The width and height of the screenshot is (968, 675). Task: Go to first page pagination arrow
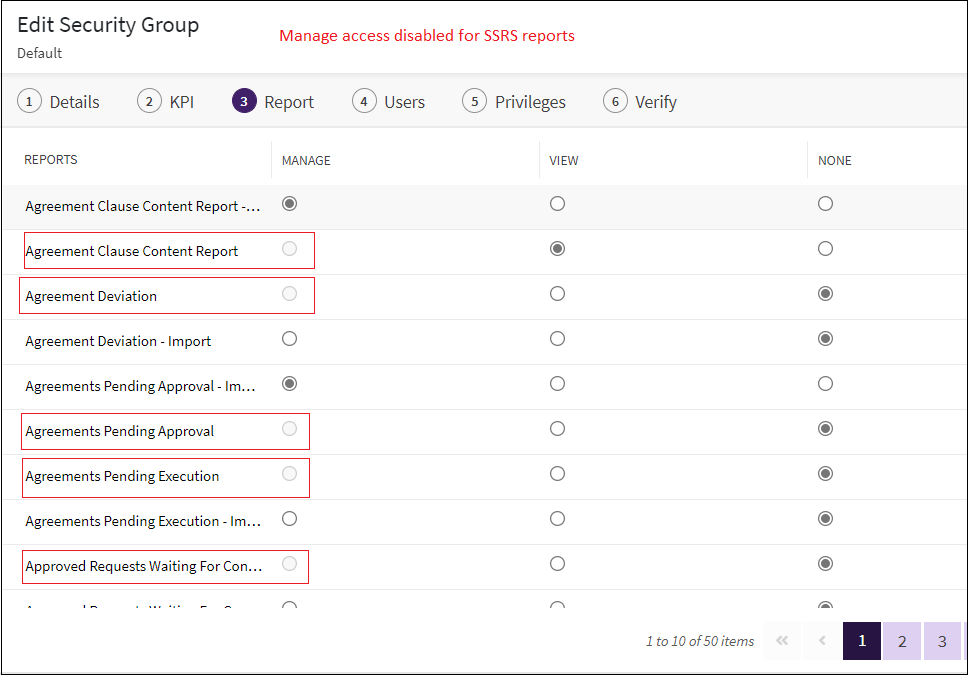pyautogui.click(x=782, y=641)
